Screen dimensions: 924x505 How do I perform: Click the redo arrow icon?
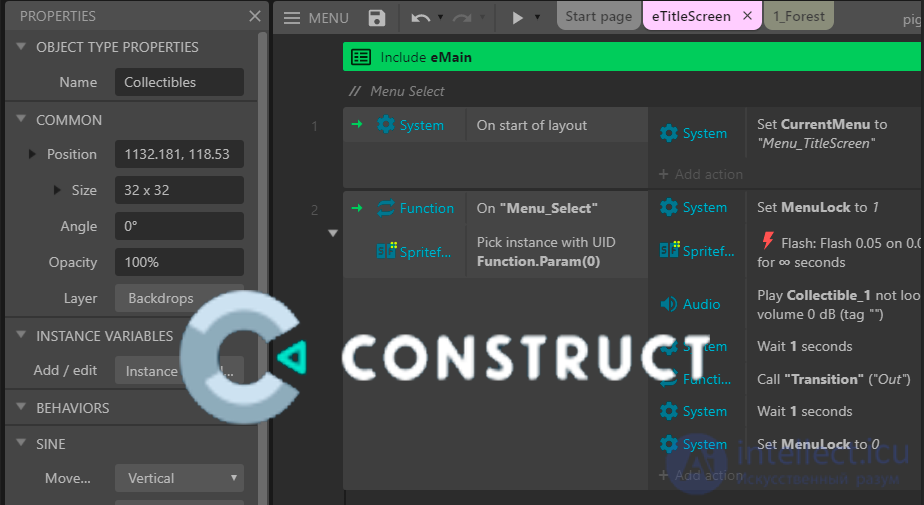462,18
